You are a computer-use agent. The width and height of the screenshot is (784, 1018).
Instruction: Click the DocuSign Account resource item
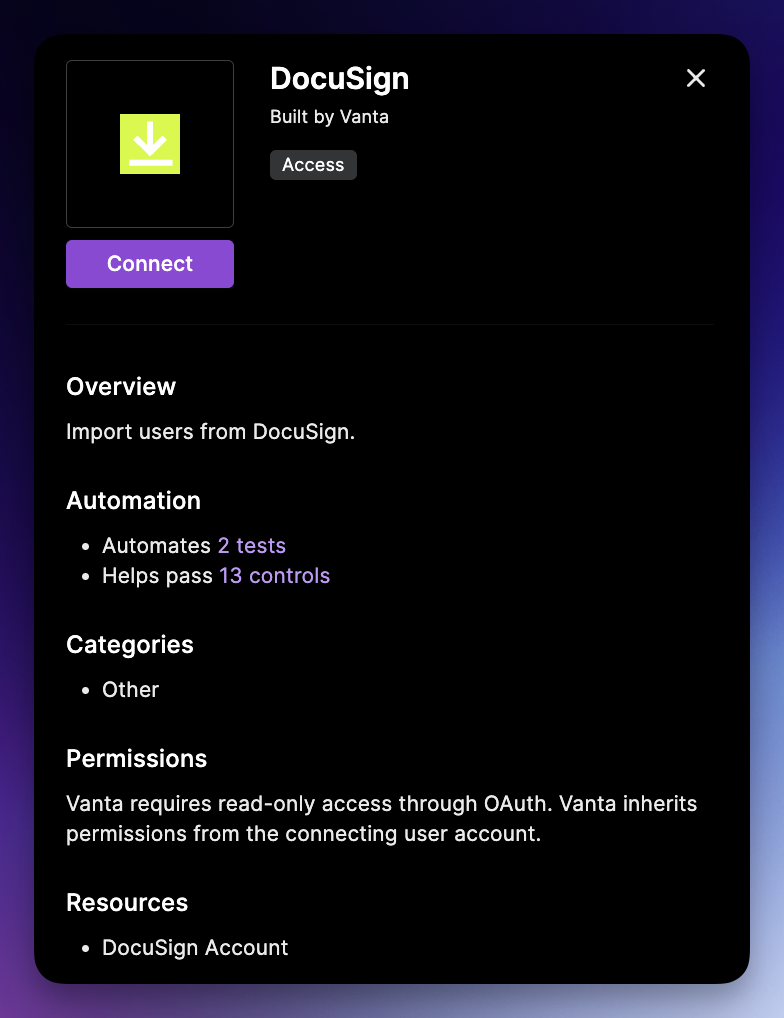195,948
